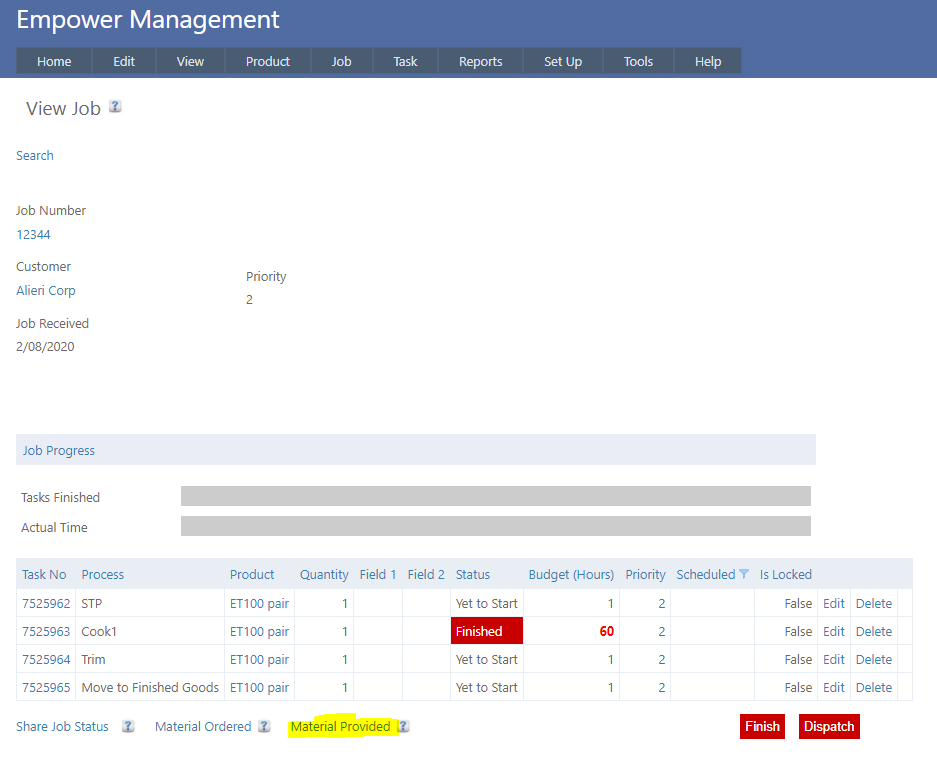Sort table by Budget (Hours) column
Viewport: 937px width, 778px height.
[570, 574]
